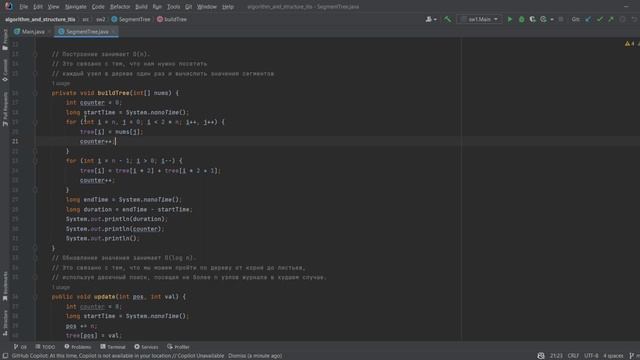This screenshot has height=360, width=640.
Task: Open the Problems tool window tab
Action: tap(78, 347)
